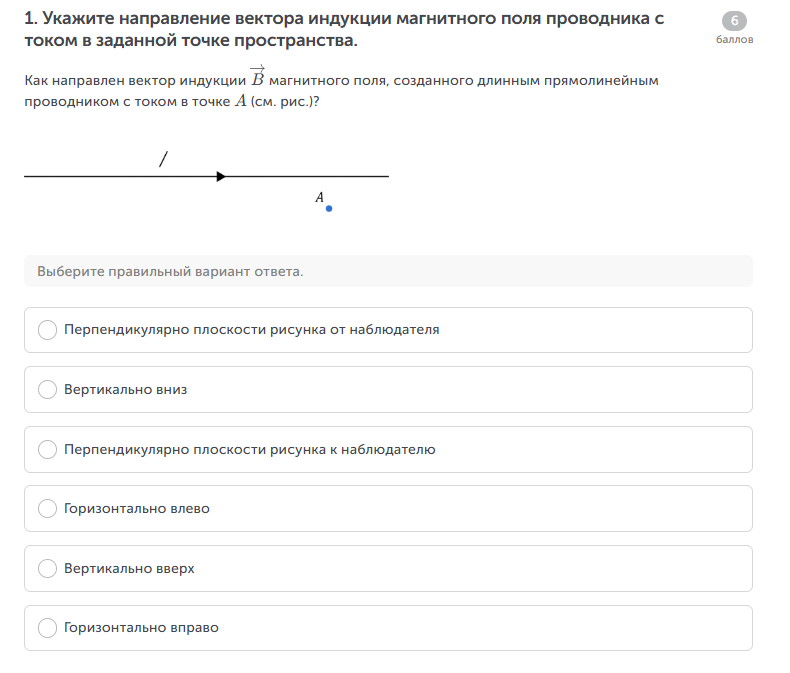Click the current direction arrowhead on wire
The width and height of the screenshot is (790, 673).
(221, 177)
